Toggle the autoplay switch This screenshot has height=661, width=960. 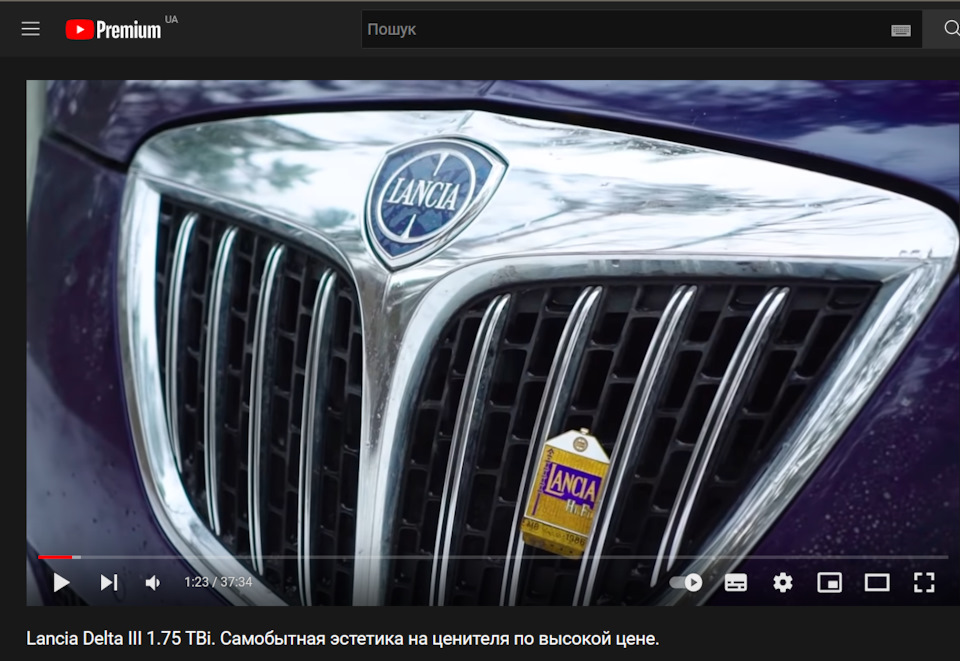click(686, 582)
